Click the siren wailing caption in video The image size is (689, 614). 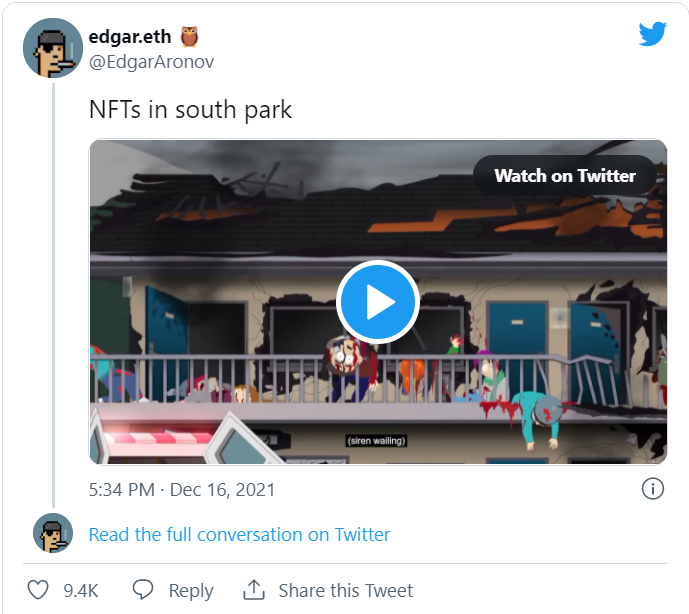pos(376,440)
